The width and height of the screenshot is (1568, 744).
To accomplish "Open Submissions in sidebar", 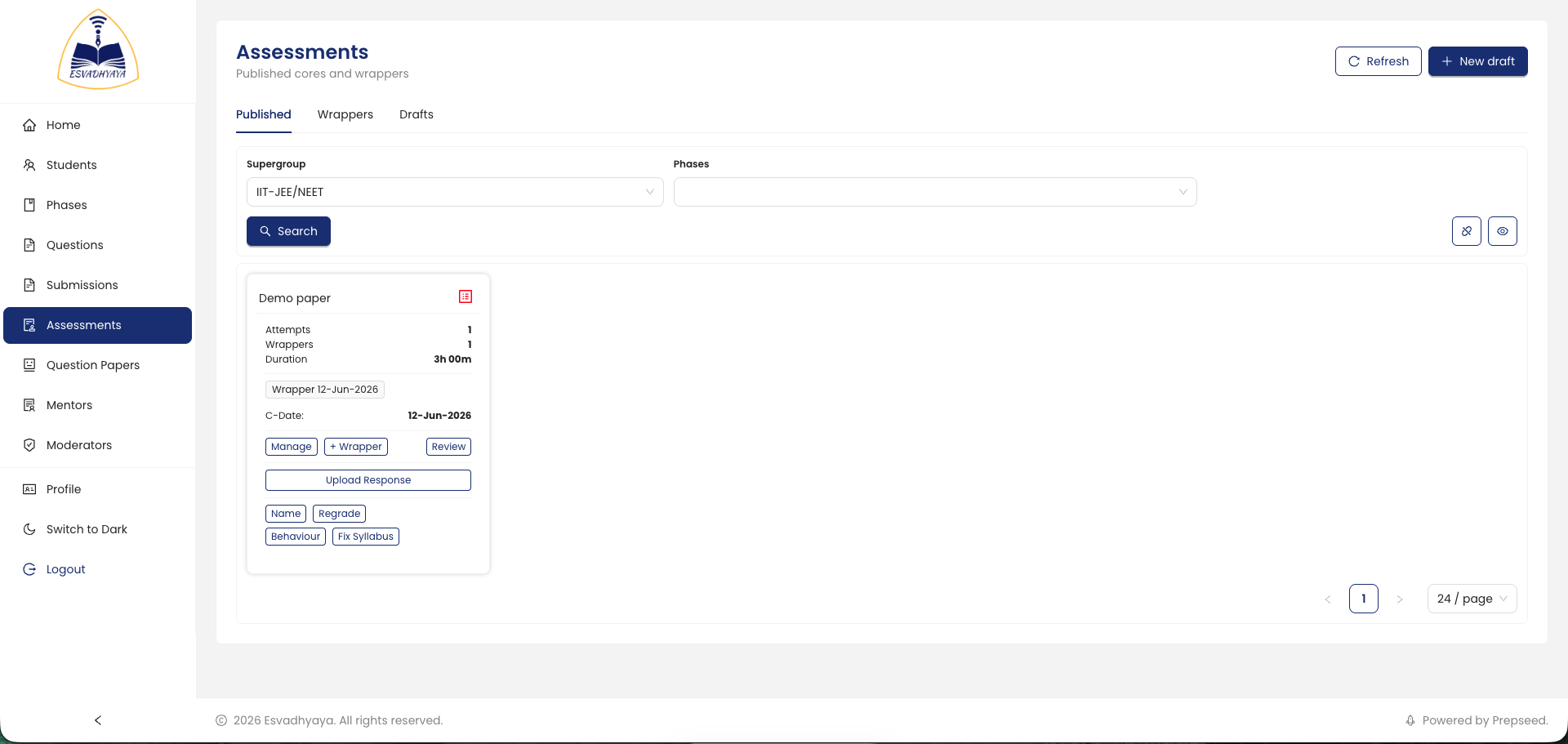I will (x=98, y=285).
